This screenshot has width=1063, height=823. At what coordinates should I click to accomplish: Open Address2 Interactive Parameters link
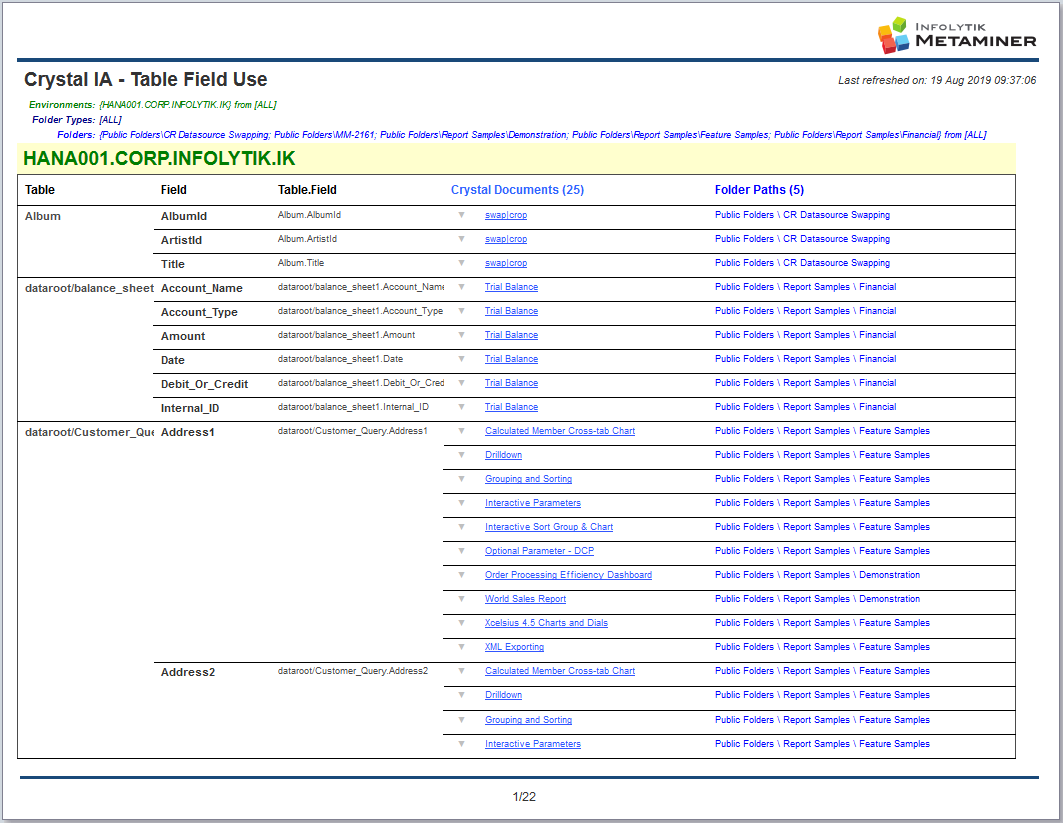(x=533, y=744)
